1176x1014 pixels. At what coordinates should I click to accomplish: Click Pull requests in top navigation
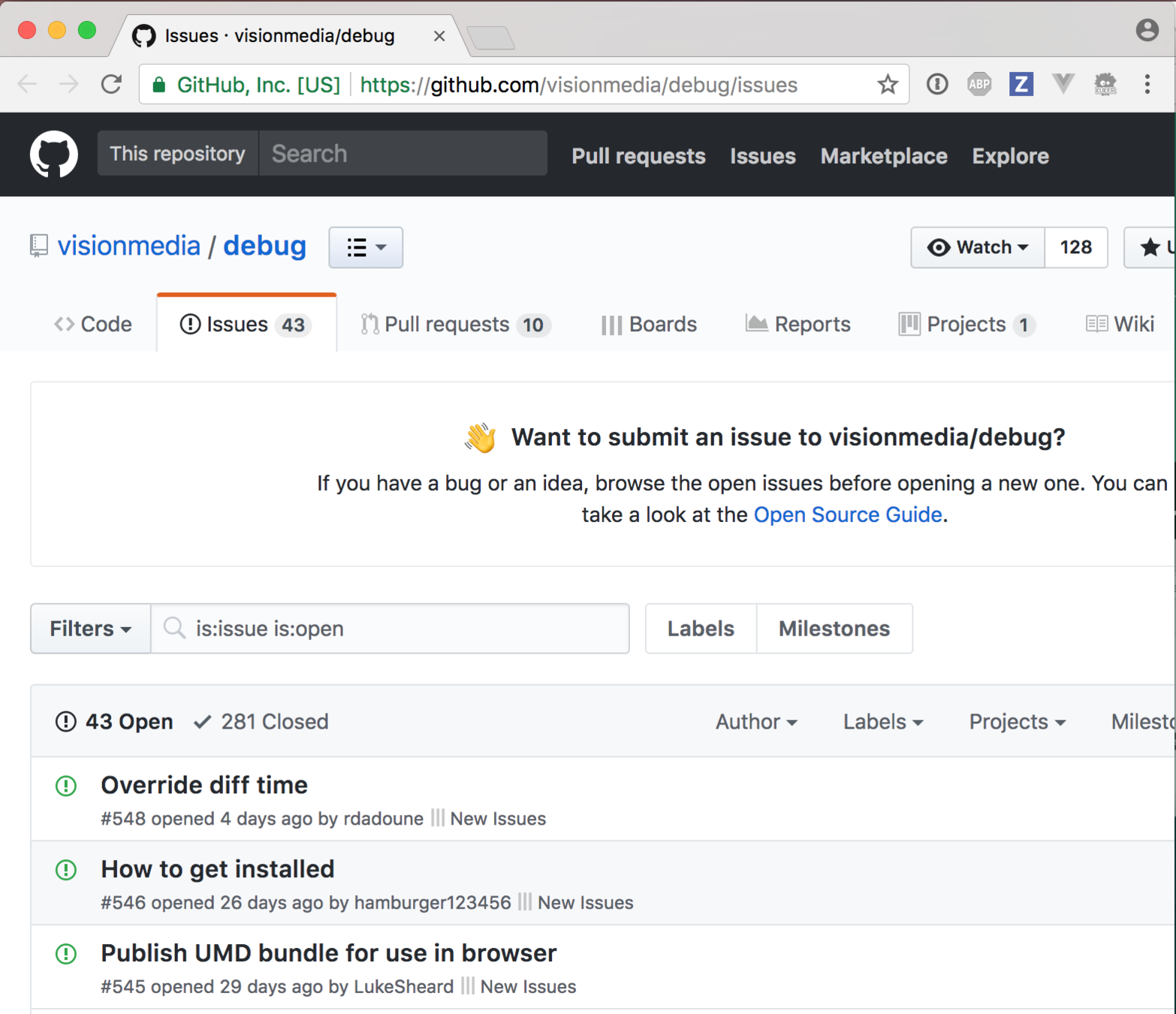pos(638,155)
